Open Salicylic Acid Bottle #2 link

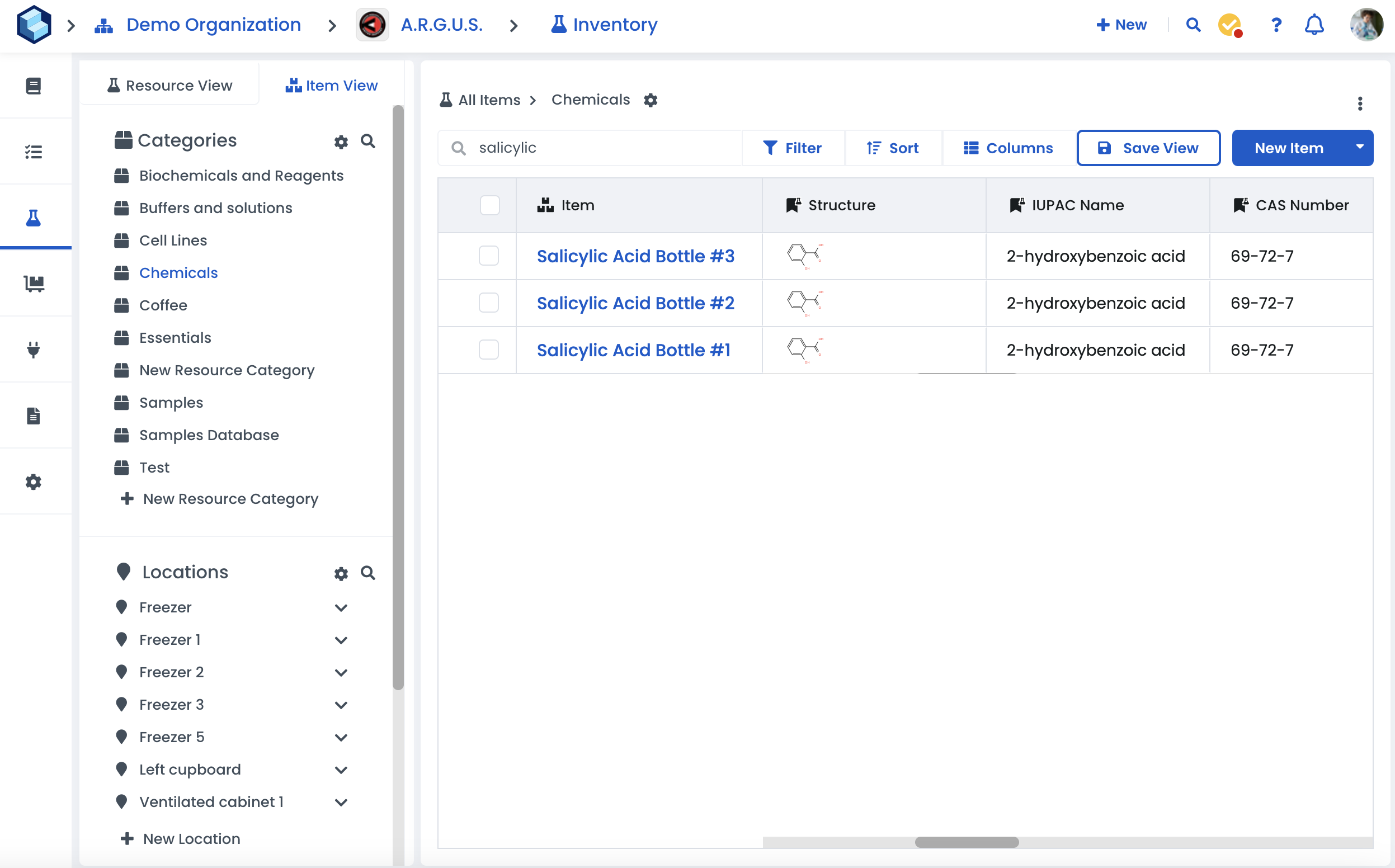[635, 303]
